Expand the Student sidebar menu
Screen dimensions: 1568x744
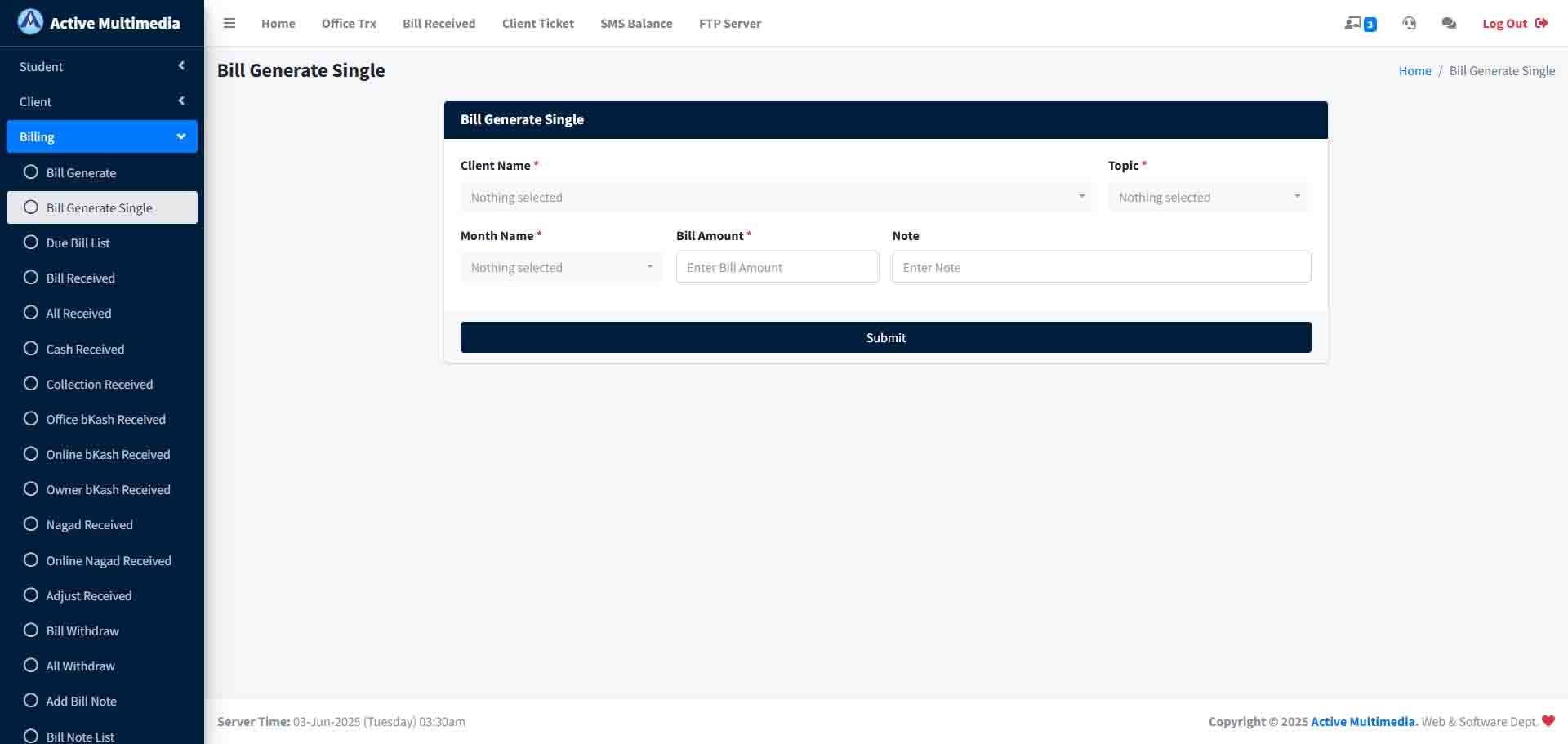(x=102, y=66)
